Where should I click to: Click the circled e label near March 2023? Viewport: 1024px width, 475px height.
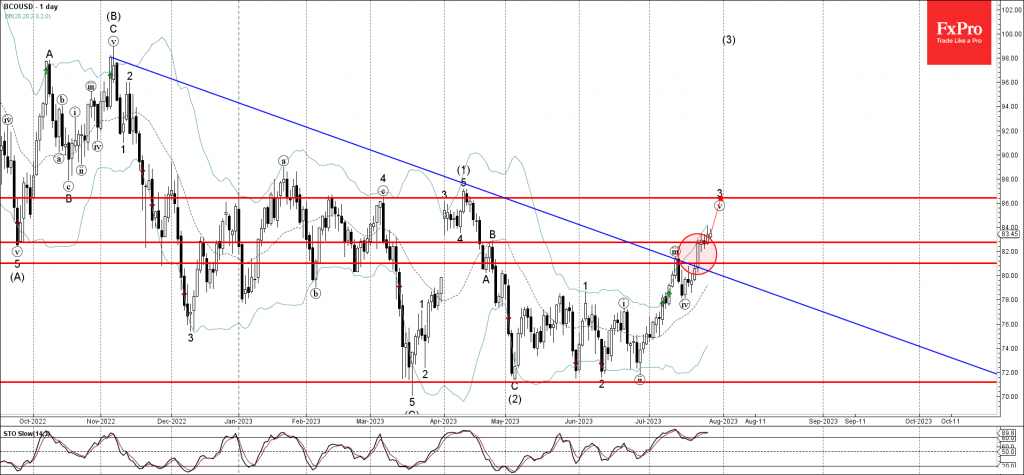point(382,191)
